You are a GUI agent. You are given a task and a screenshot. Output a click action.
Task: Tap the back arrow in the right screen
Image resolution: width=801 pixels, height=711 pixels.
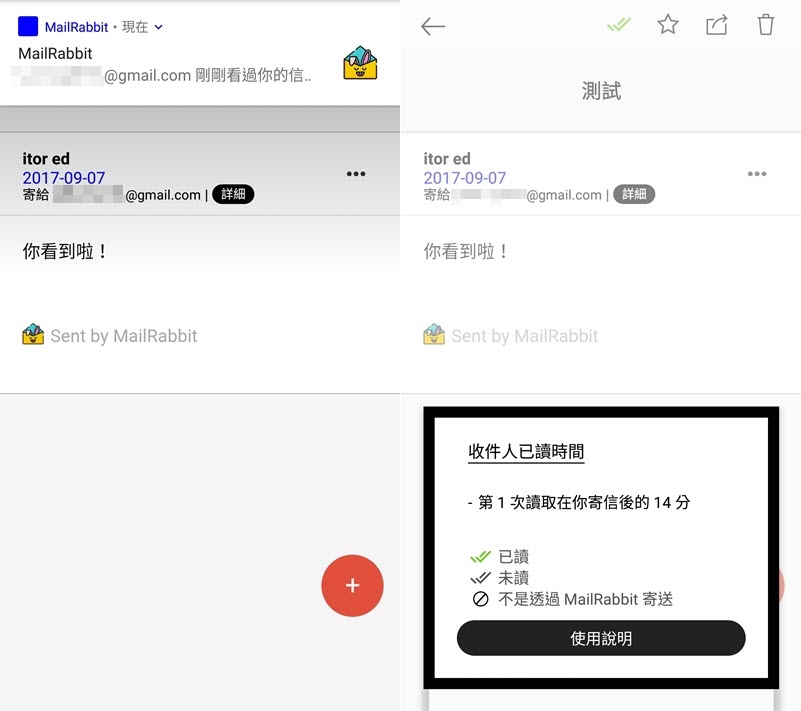coord(433,27)
